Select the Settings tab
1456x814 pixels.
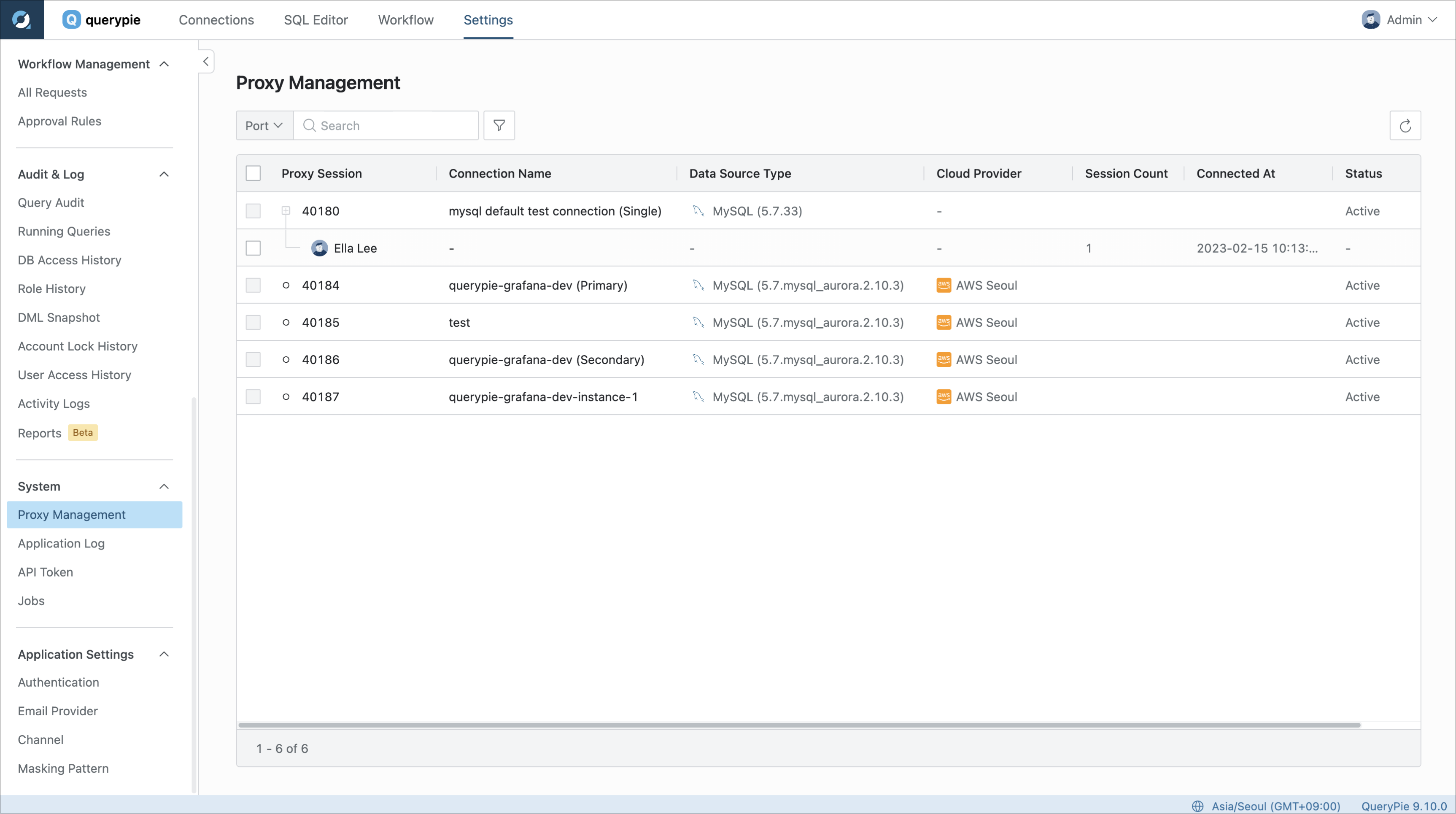coord(488,20)
